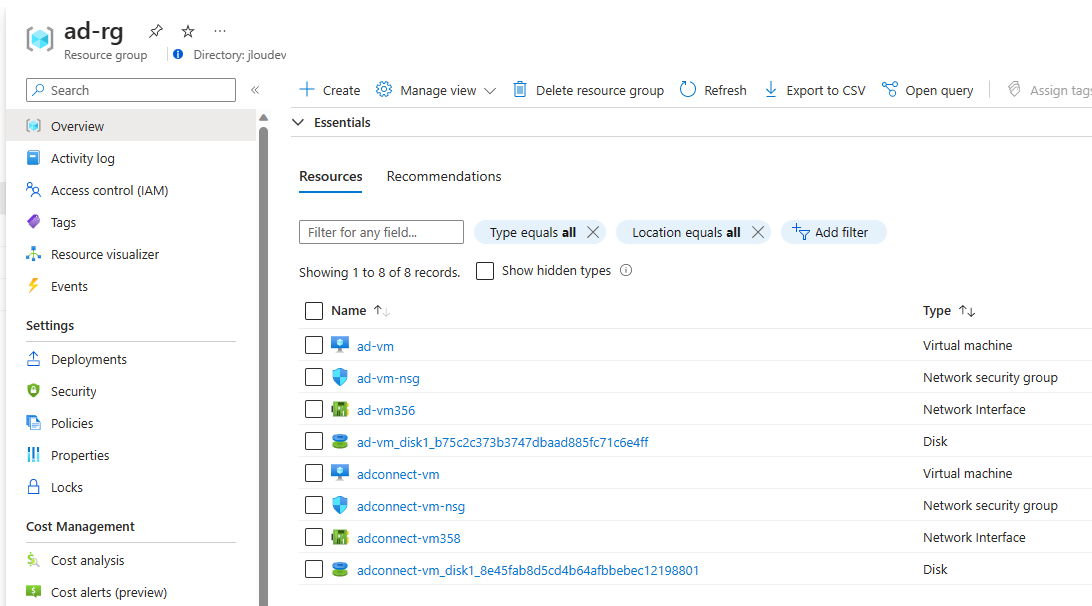Click the Open query icon

889,90
